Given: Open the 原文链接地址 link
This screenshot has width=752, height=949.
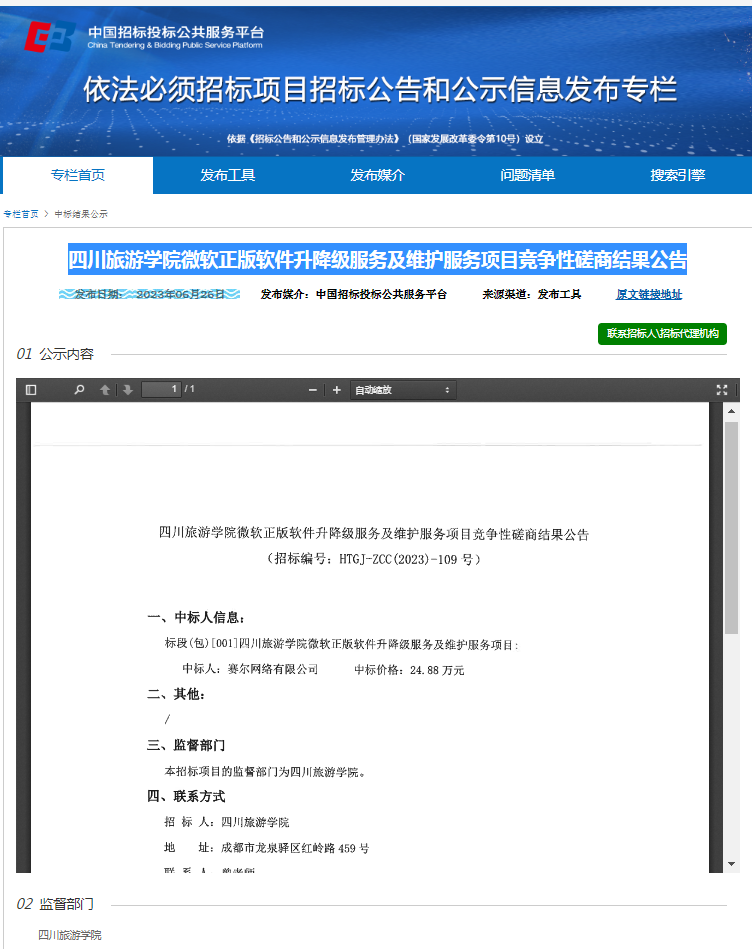Looking at the screenshot, I should 649,295.
